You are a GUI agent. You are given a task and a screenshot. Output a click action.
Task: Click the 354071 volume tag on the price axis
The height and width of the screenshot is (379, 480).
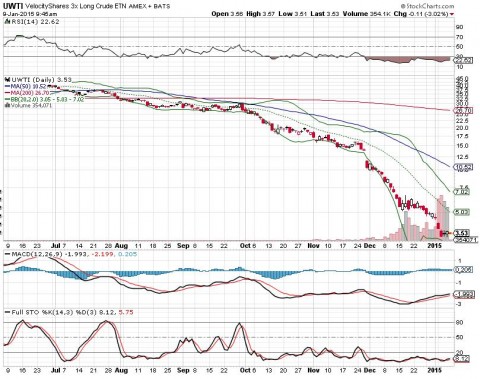465,239
